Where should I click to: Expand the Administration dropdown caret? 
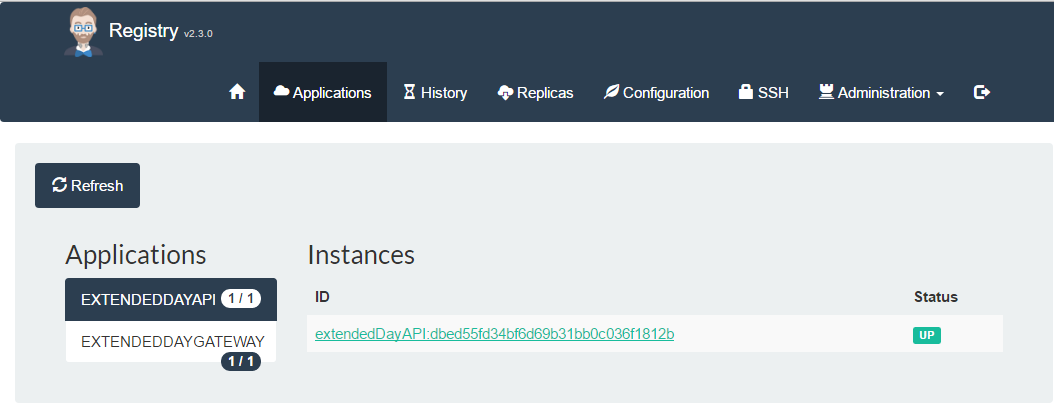click(940, 94)
